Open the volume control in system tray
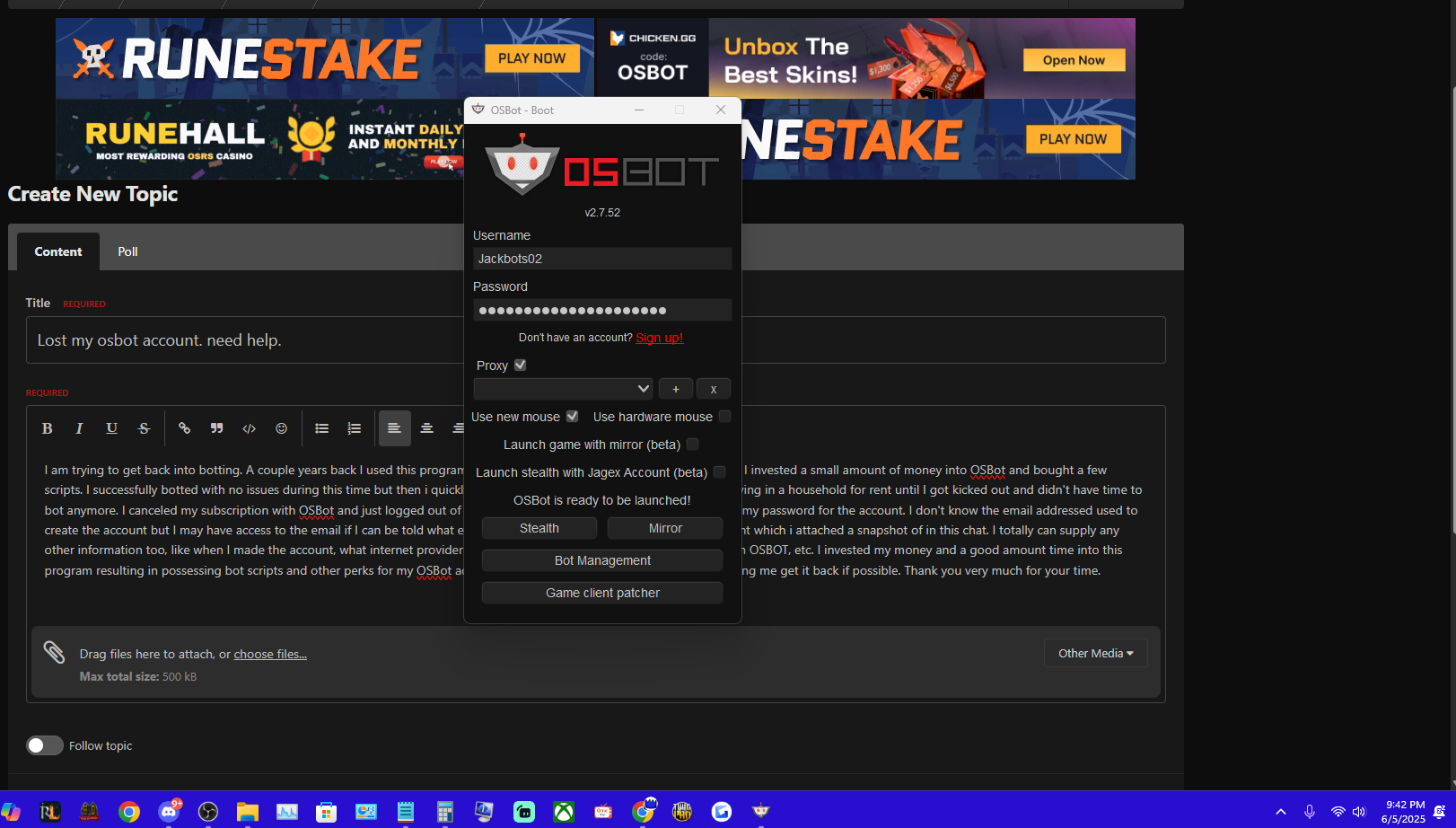 point(1359,812)
